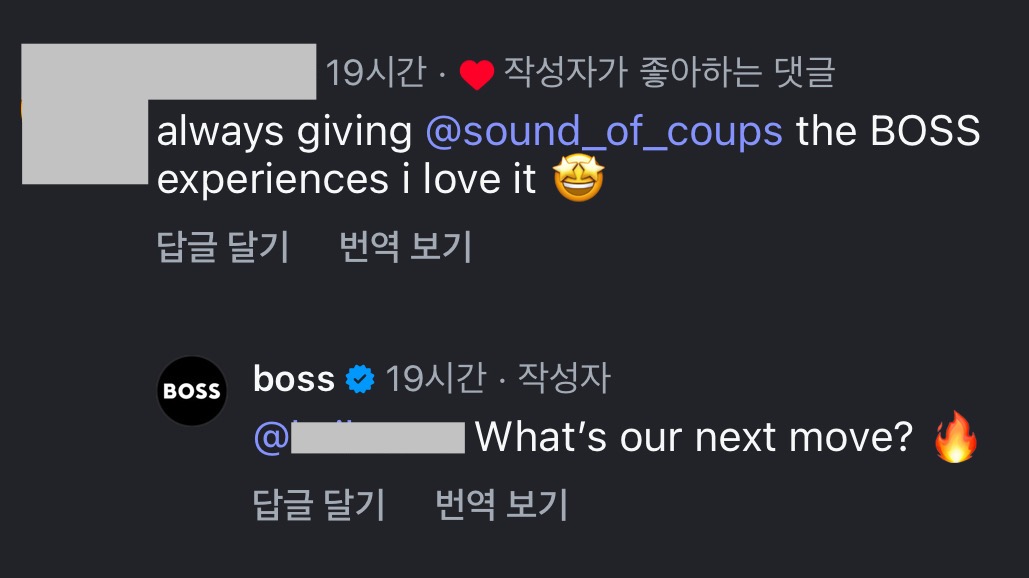Click the star-eyes emoji in the comment

coord(579,180)
